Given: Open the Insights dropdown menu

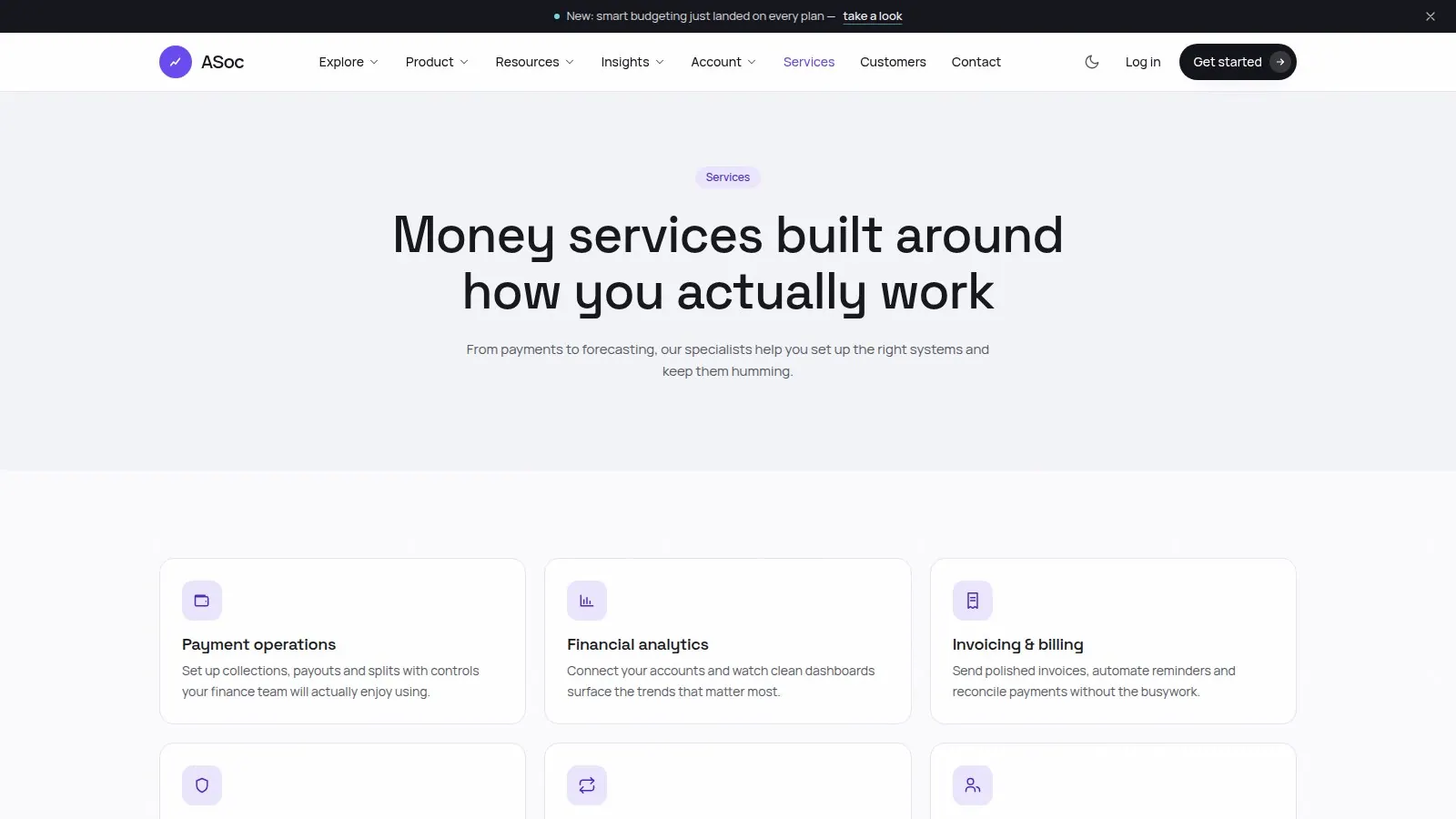Looking at the screenshot, I should click(x=632, y=62).
